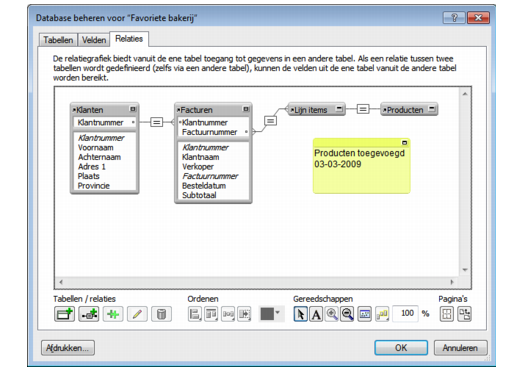Viewport: 520px width, 389px height.
Task: Click the Klantnaam field in Facturen
Action: pyautogui.click(x=201, y=157)
